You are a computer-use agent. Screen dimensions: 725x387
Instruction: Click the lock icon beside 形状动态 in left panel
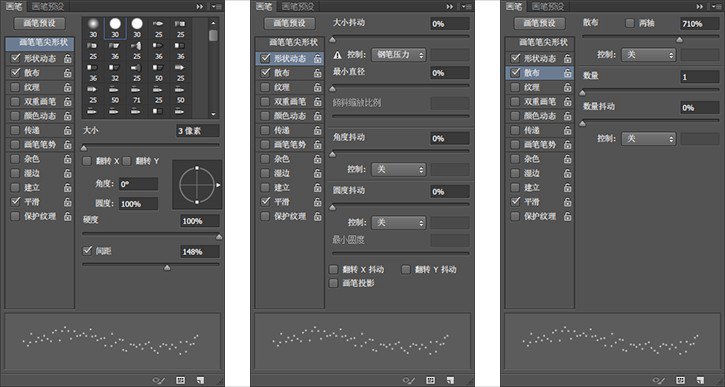pyautogui.click(x=68, y=59)
